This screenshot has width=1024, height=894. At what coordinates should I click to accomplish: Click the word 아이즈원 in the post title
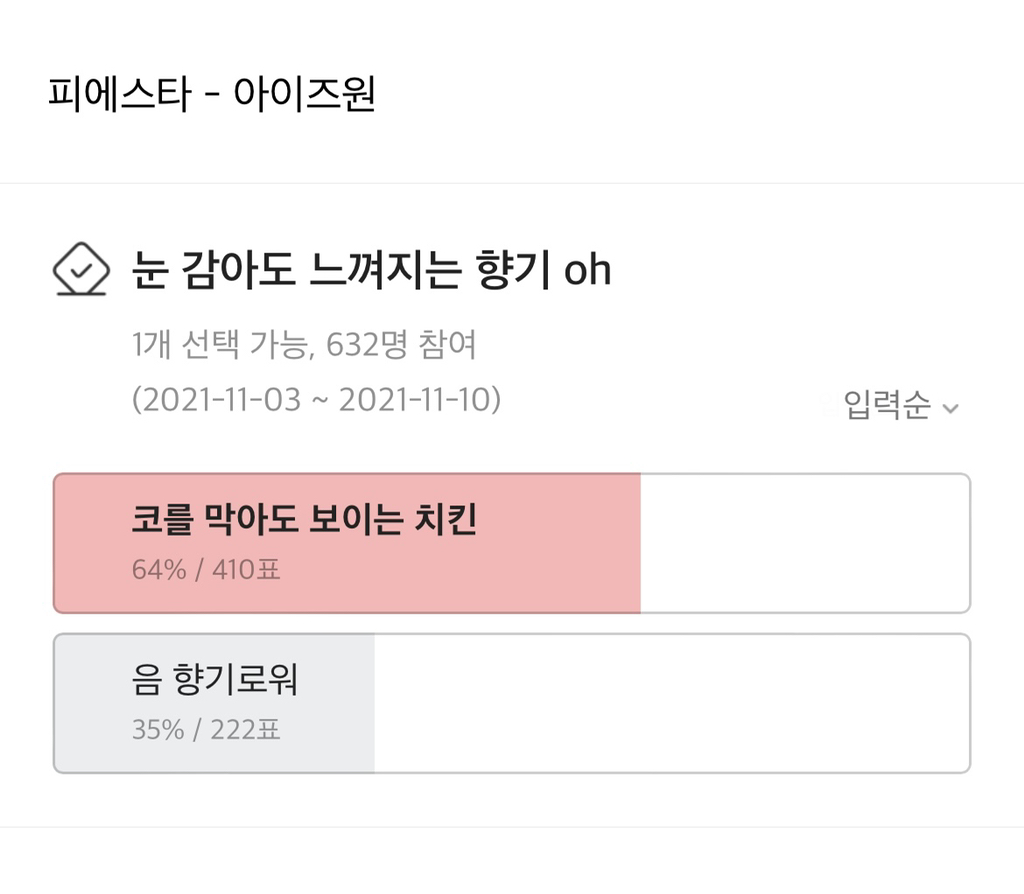click(304, 95)
